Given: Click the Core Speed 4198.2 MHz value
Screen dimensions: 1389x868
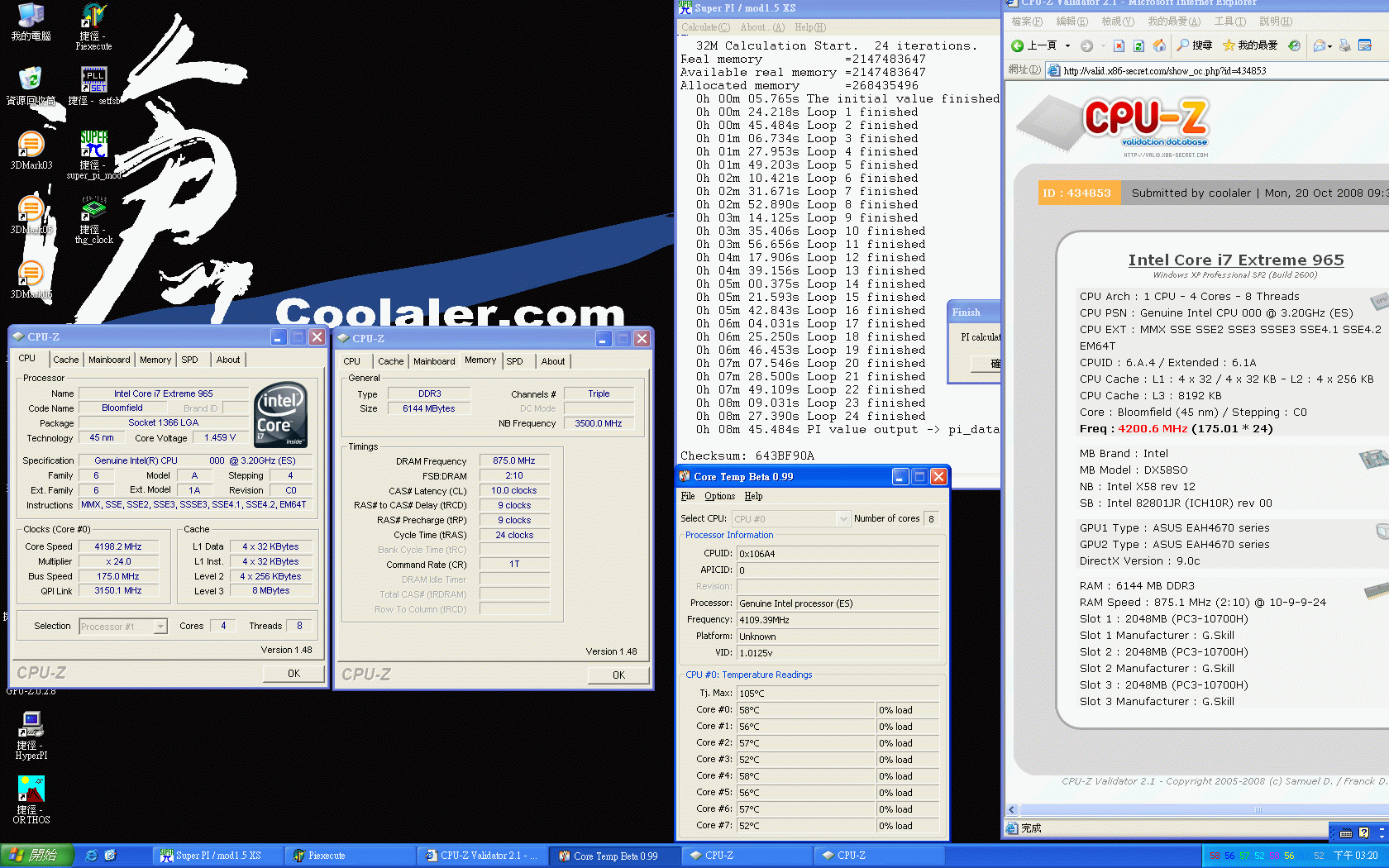Looking at the screenshot, I should (x=117, y=546).
